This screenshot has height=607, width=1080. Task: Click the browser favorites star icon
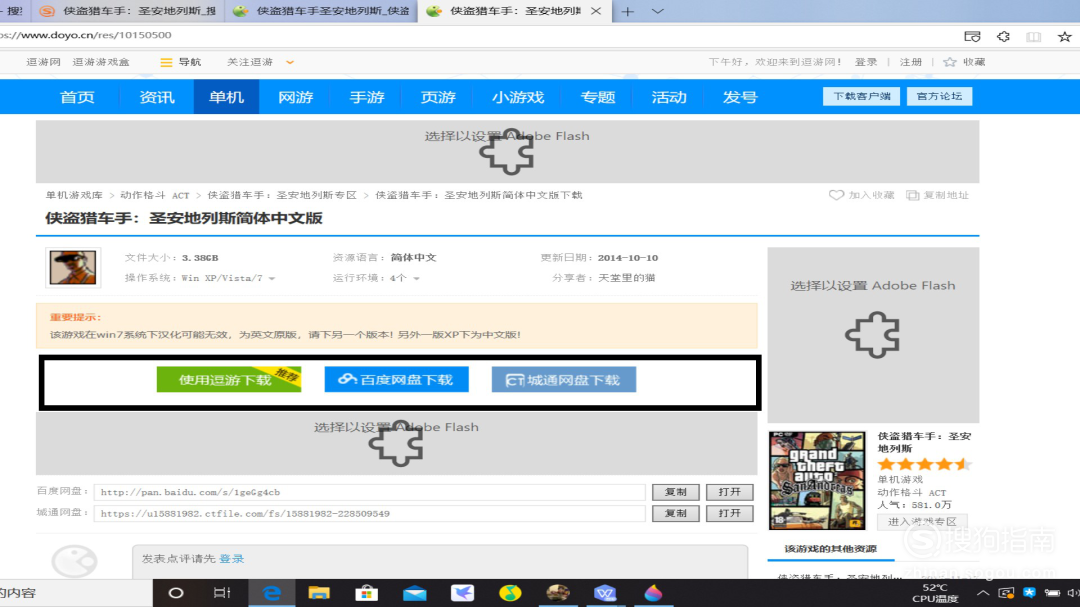click(x=1064, y=37)
